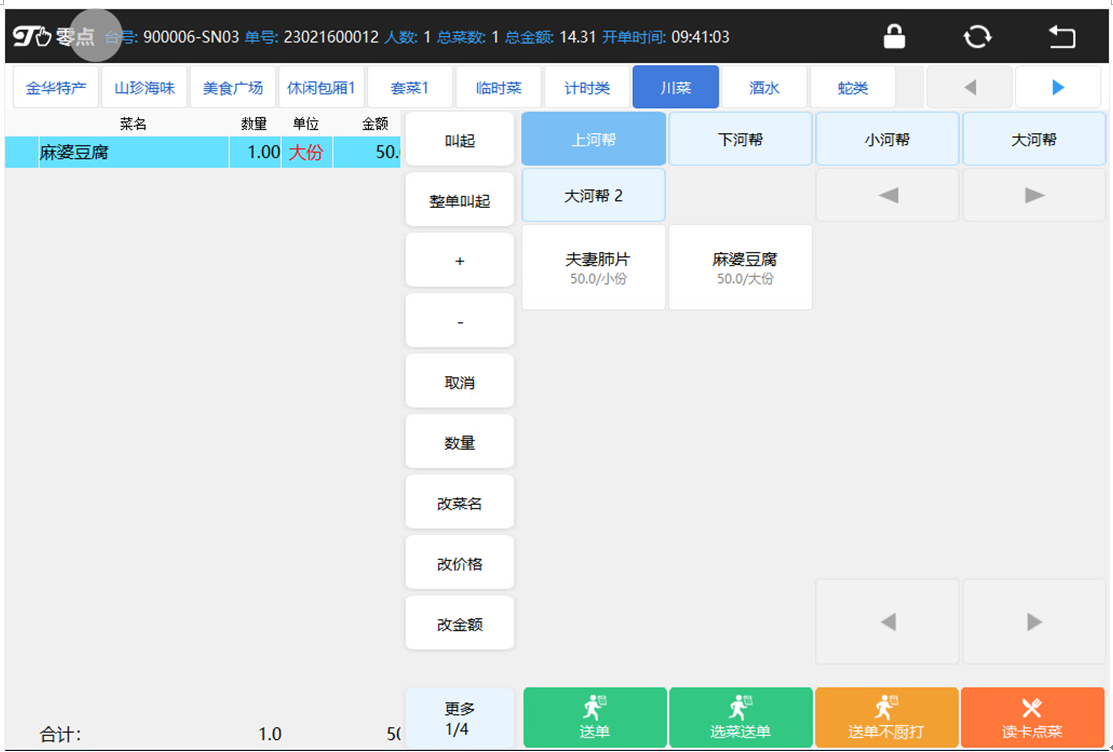The height and width of the screenshot is (752, 1113).
Task: Click the 整单叫起 button
Action: click(x=459, y=201)
